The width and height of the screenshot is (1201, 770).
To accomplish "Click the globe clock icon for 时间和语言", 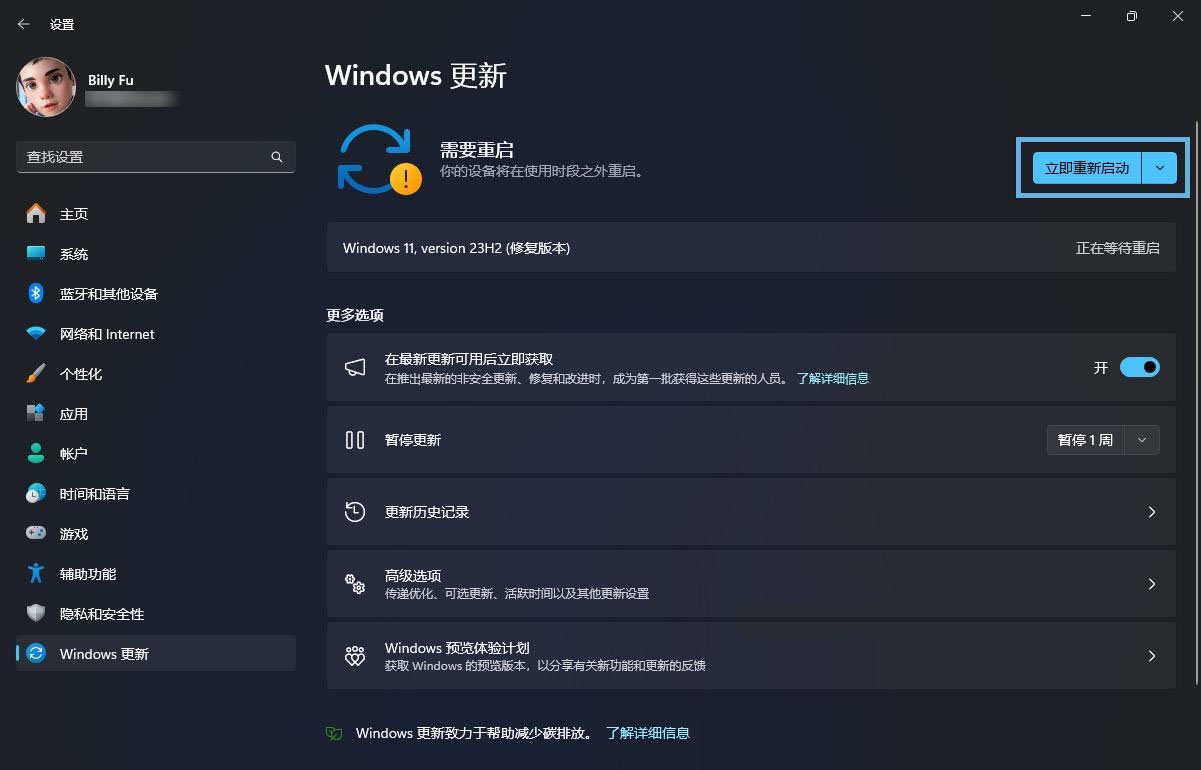I will 36,493.
